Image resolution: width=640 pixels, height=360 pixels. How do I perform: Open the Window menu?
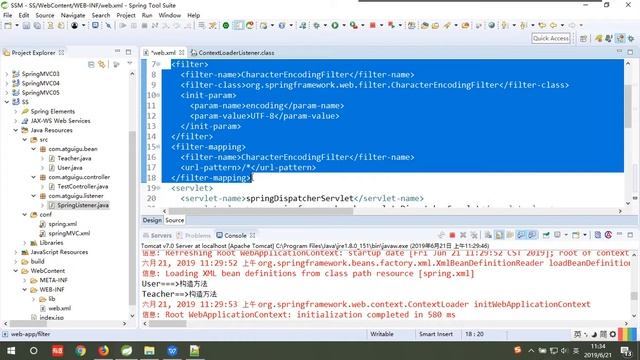[169, 15]
